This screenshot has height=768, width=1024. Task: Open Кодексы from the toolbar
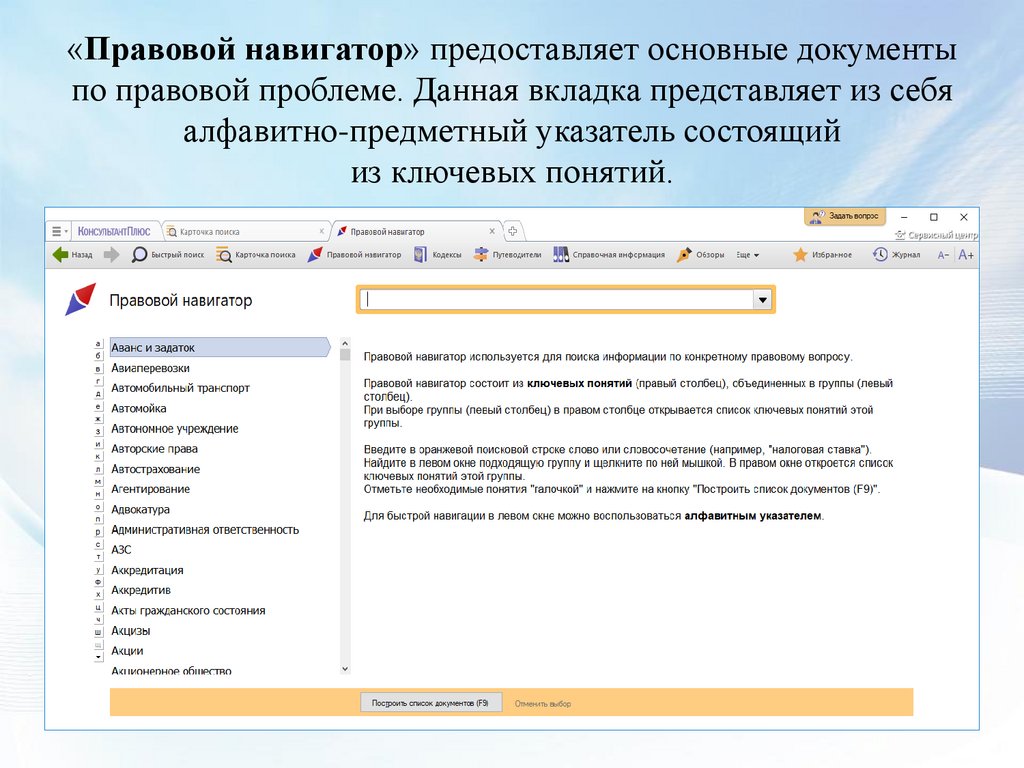[x=438, y=255]
